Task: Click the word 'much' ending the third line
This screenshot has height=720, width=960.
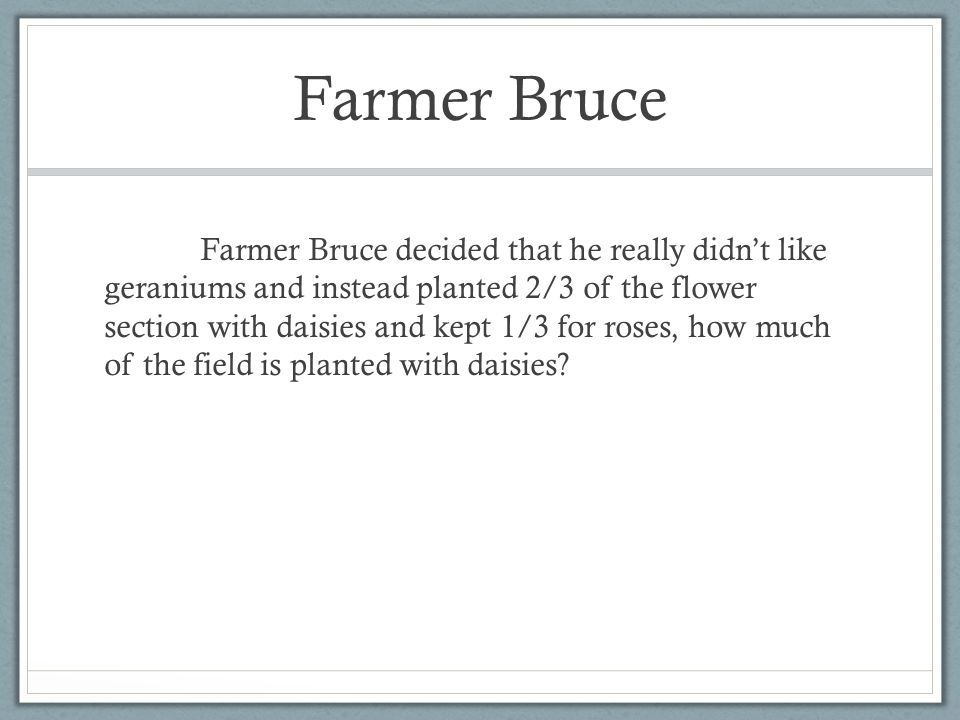Action: click(x=793, y=326)
